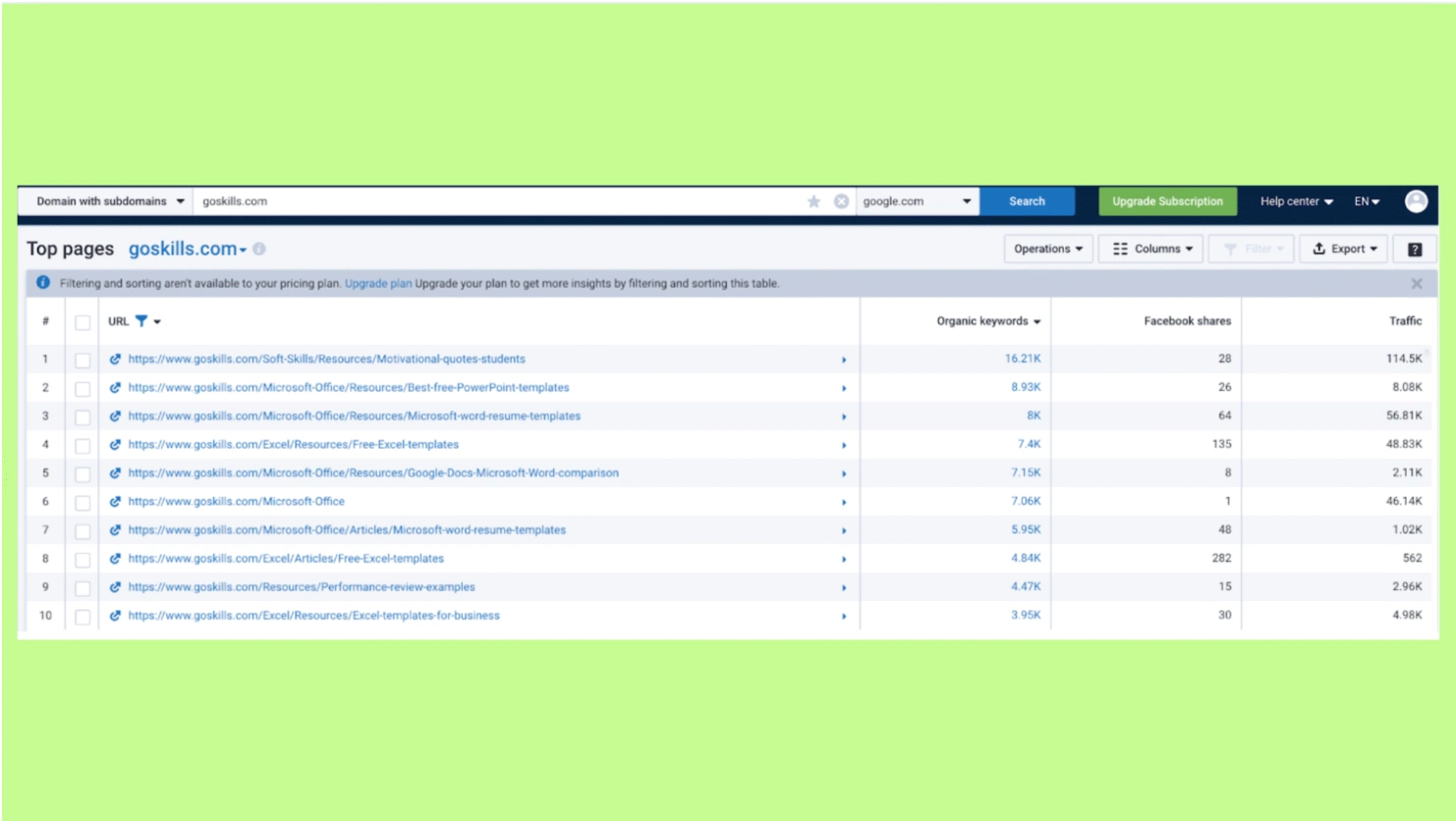The width and height of the screenshot is (1456, 821).
Task: Click the 16.21K organic keywords value
Action: pos(1023,359)
